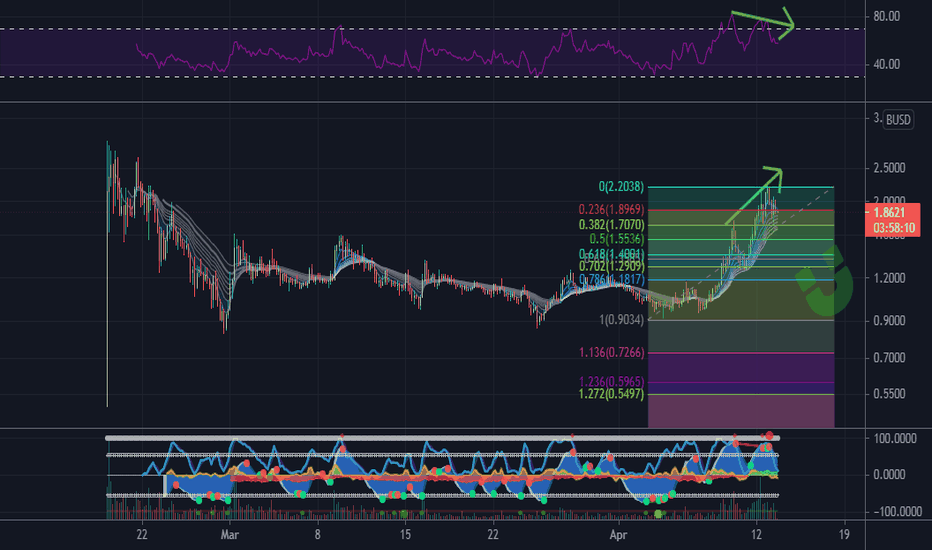
Task: Select Fibonacci level 0.382(1.7070) label
Action: (x=611, y=225)
